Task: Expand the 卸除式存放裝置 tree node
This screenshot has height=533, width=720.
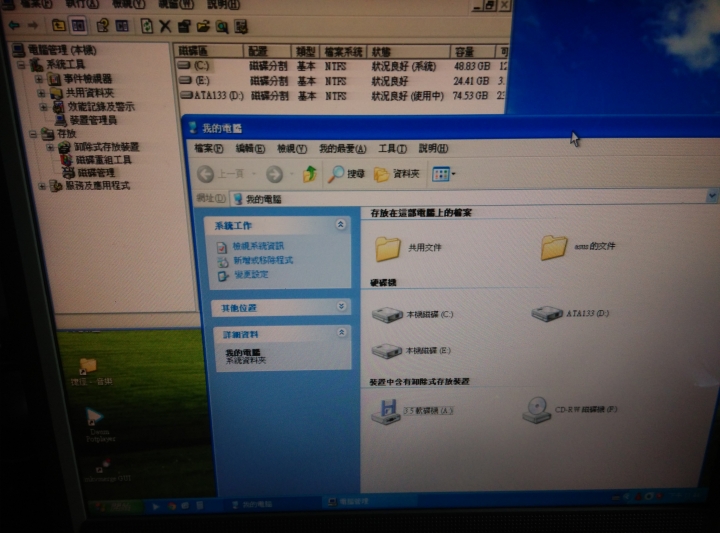Action: click(x=50, y=147)
